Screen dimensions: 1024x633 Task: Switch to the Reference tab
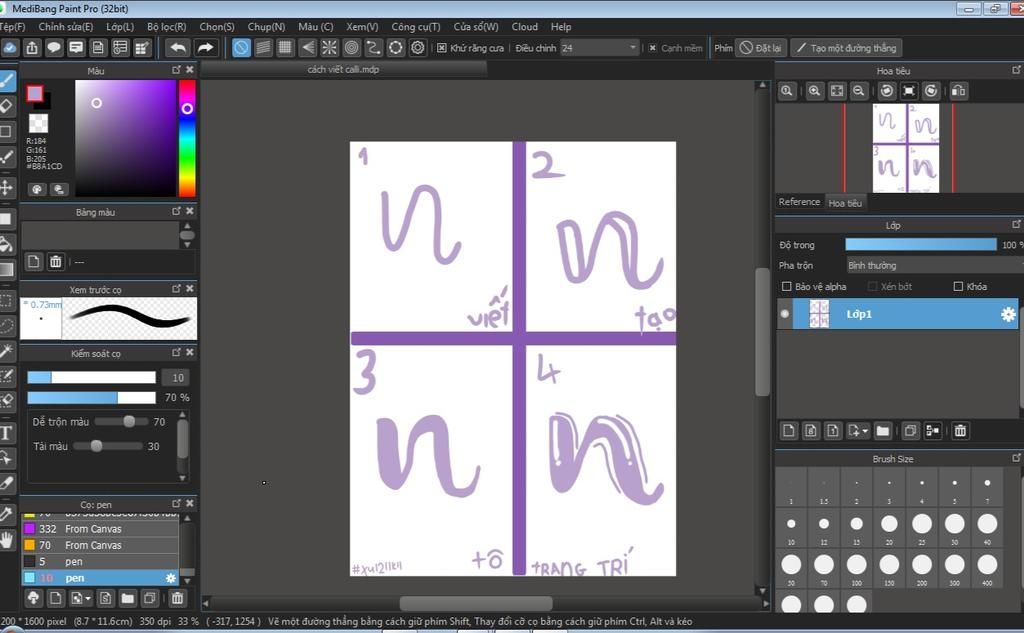(799, 202)
